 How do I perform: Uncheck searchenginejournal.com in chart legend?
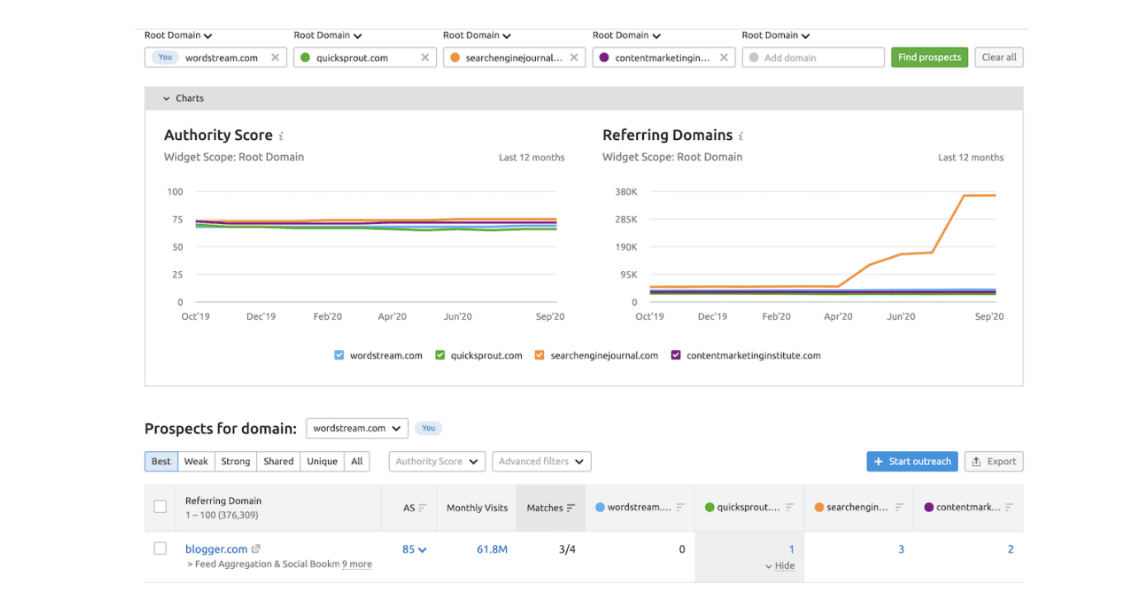539,355
